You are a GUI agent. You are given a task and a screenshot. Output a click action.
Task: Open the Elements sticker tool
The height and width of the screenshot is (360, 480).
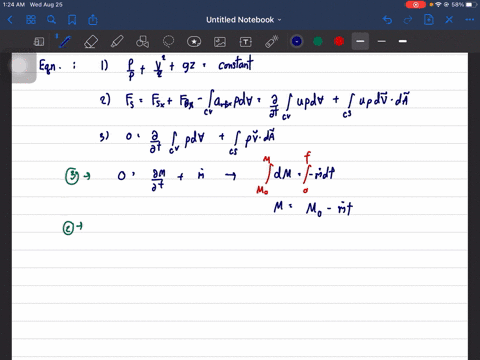[x=194, y=42]
